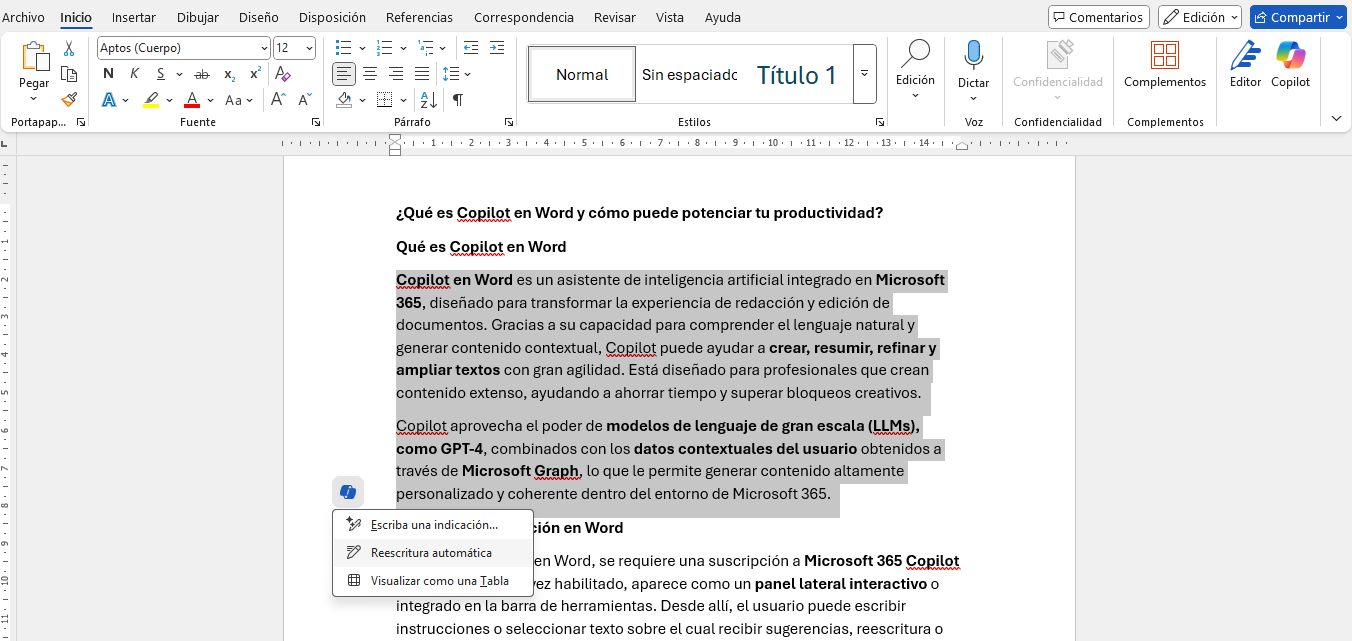This screenshot has height=641, width=1352.
Task: Toggle justify alignment
Action: tap(422, 74)
